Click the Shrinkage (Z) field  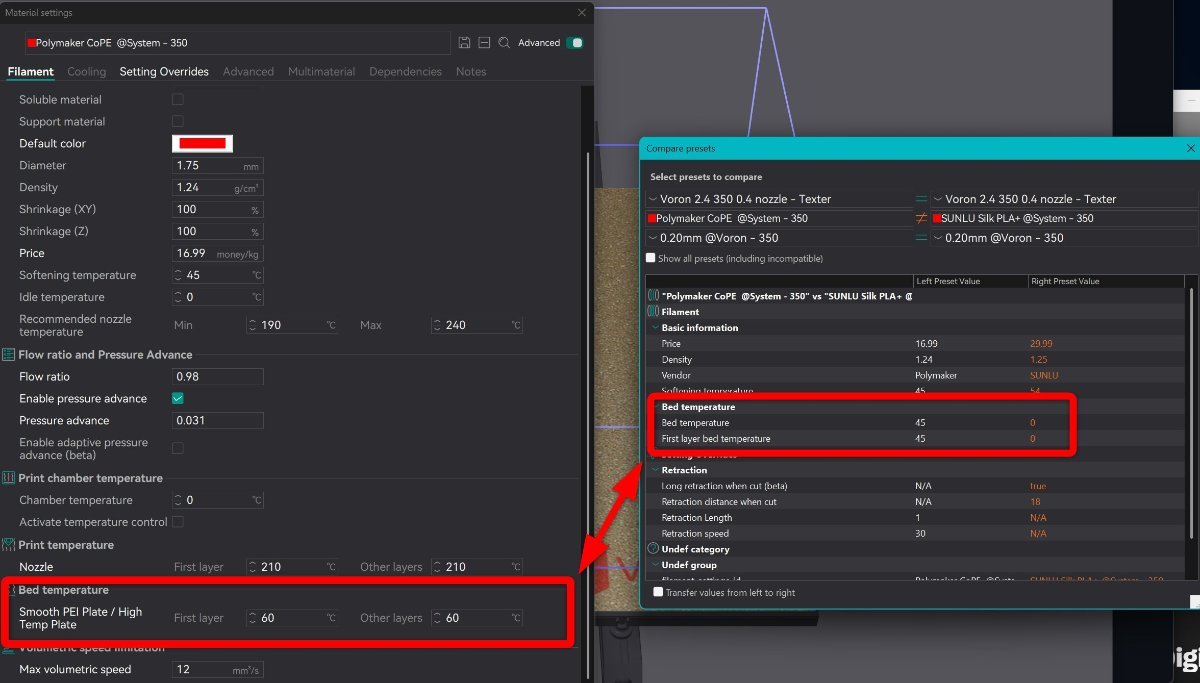(x=217, y=231)
